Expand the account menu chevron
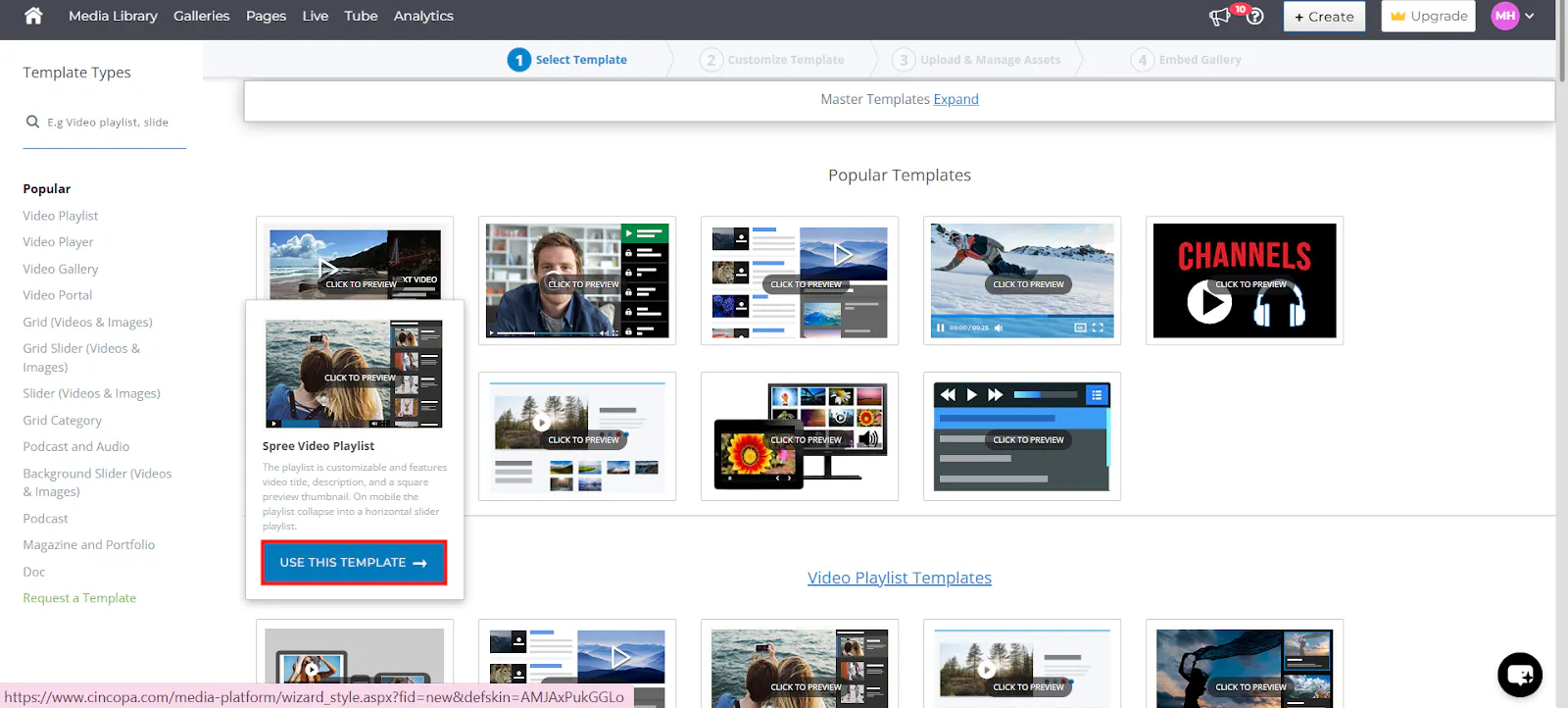Image resolution: width=1568 pixels, height=708 pixels. (x=1529, y=16)
